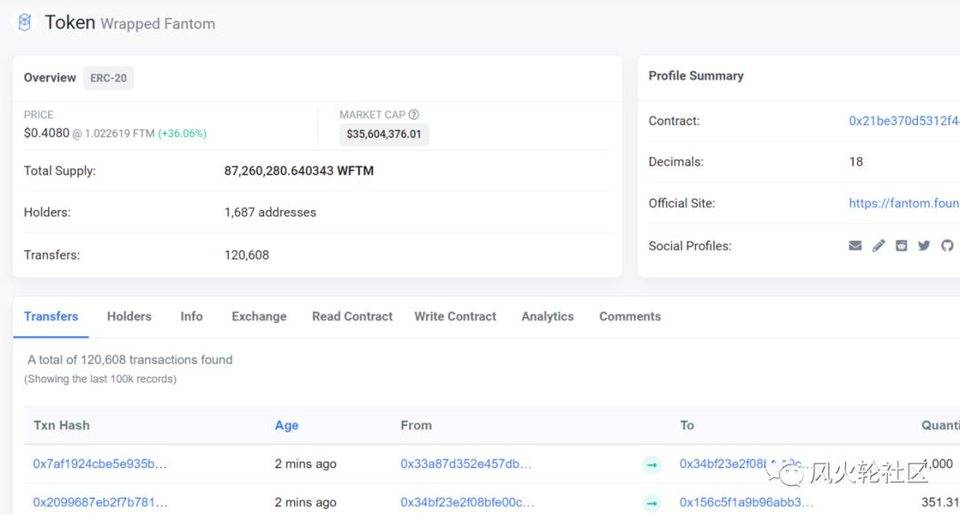Click the green arrow in the 0x7af1924cbe5e935b row
The image size is (960, 515).
[x=652, y=465]
